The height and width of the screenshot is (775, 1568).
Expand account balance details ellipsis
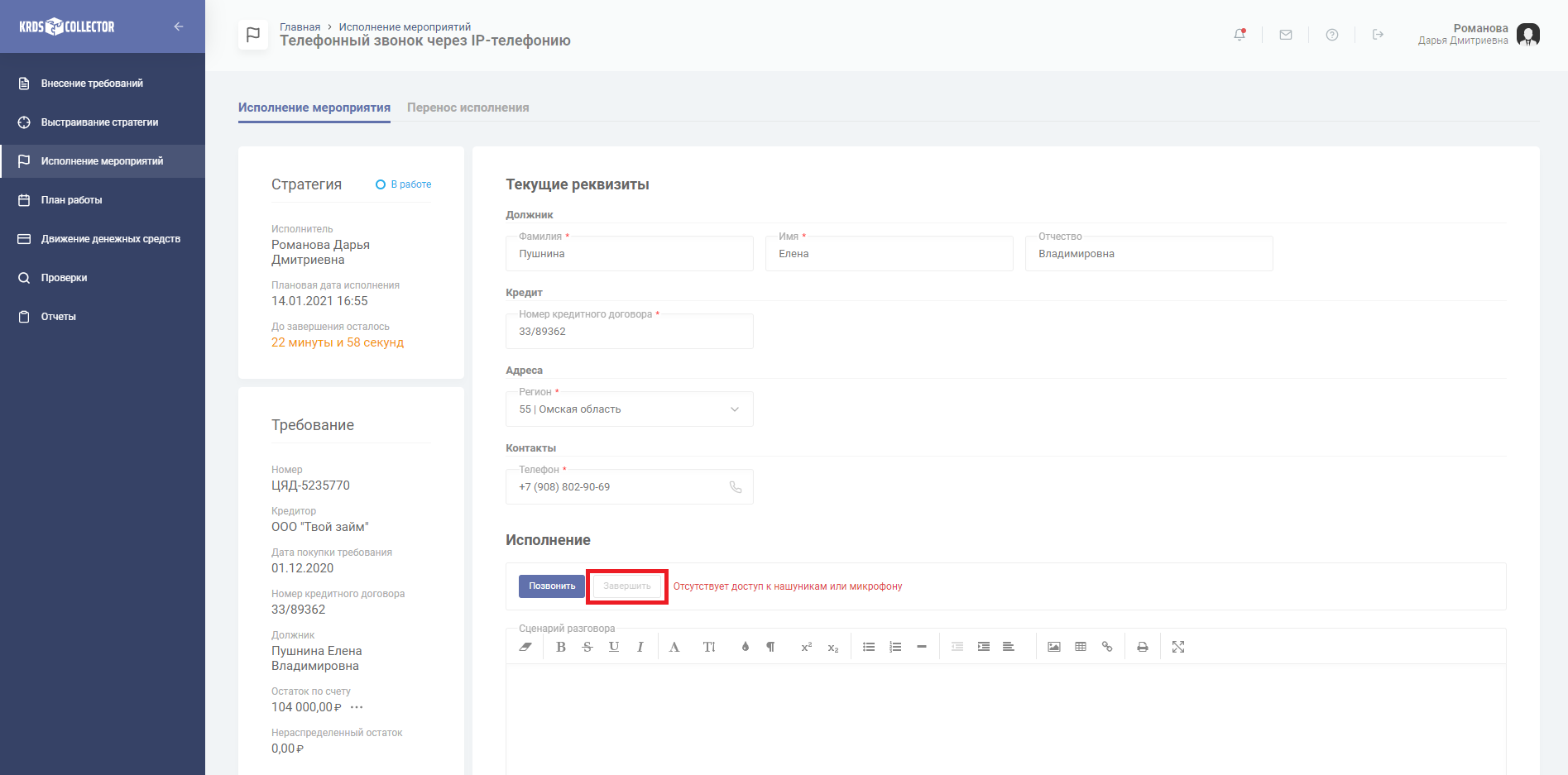357,707
